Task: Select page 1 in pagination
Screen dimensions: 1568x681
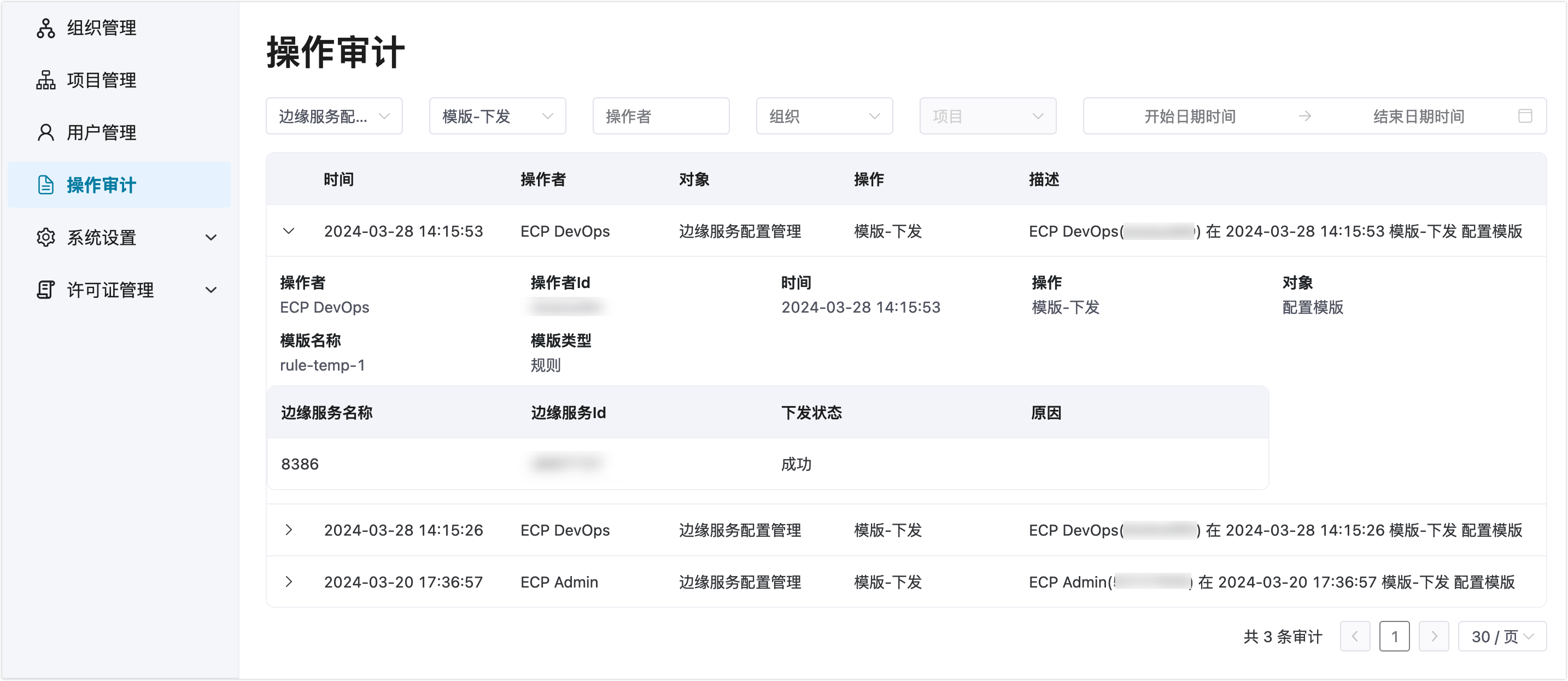Action: pos(1395,636)
